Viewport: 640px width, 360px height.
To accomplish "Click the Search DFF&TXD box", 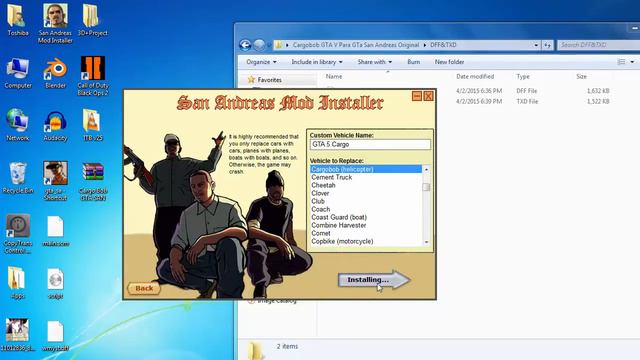I will [x=598, y=45].
